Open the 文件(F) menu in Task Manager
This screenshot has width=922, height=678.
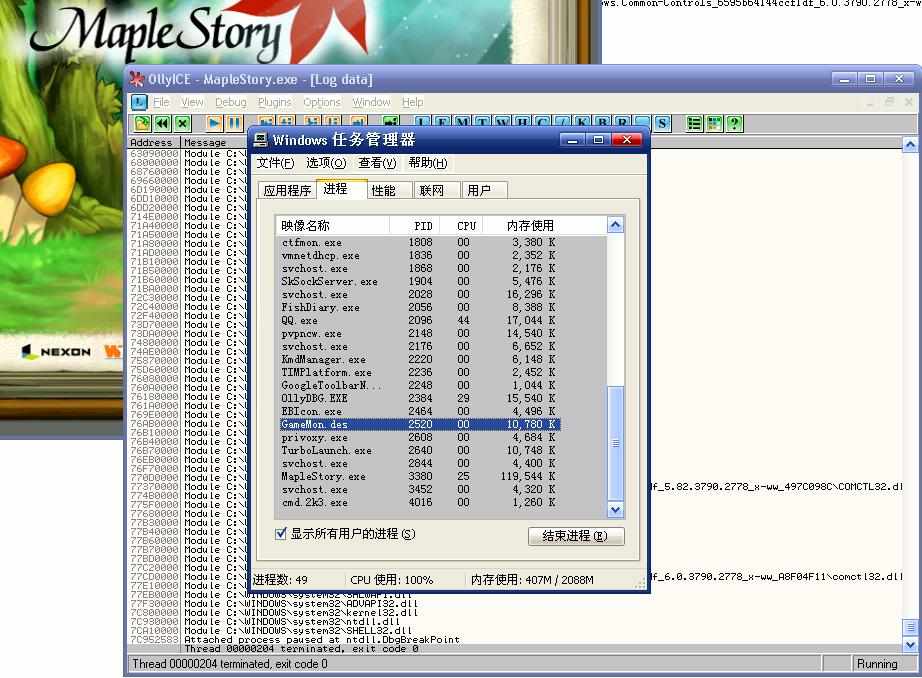click(x=275, y=163)
